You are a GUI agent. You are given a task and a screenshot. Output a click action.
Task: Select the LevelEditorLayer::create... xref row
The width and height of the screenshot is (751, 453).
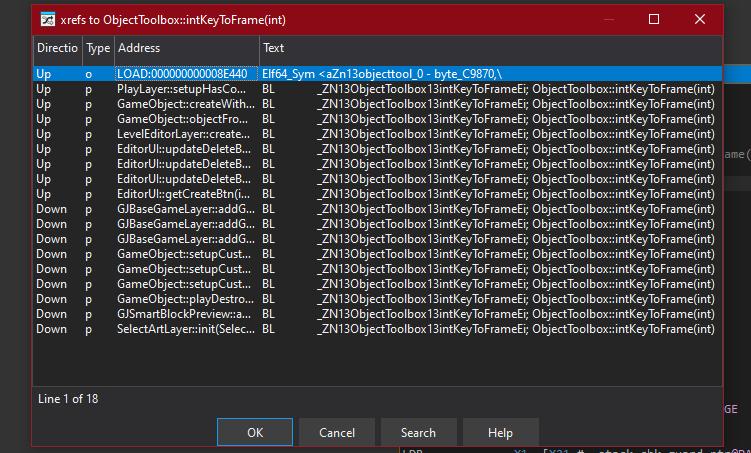(x=378, y=134)
